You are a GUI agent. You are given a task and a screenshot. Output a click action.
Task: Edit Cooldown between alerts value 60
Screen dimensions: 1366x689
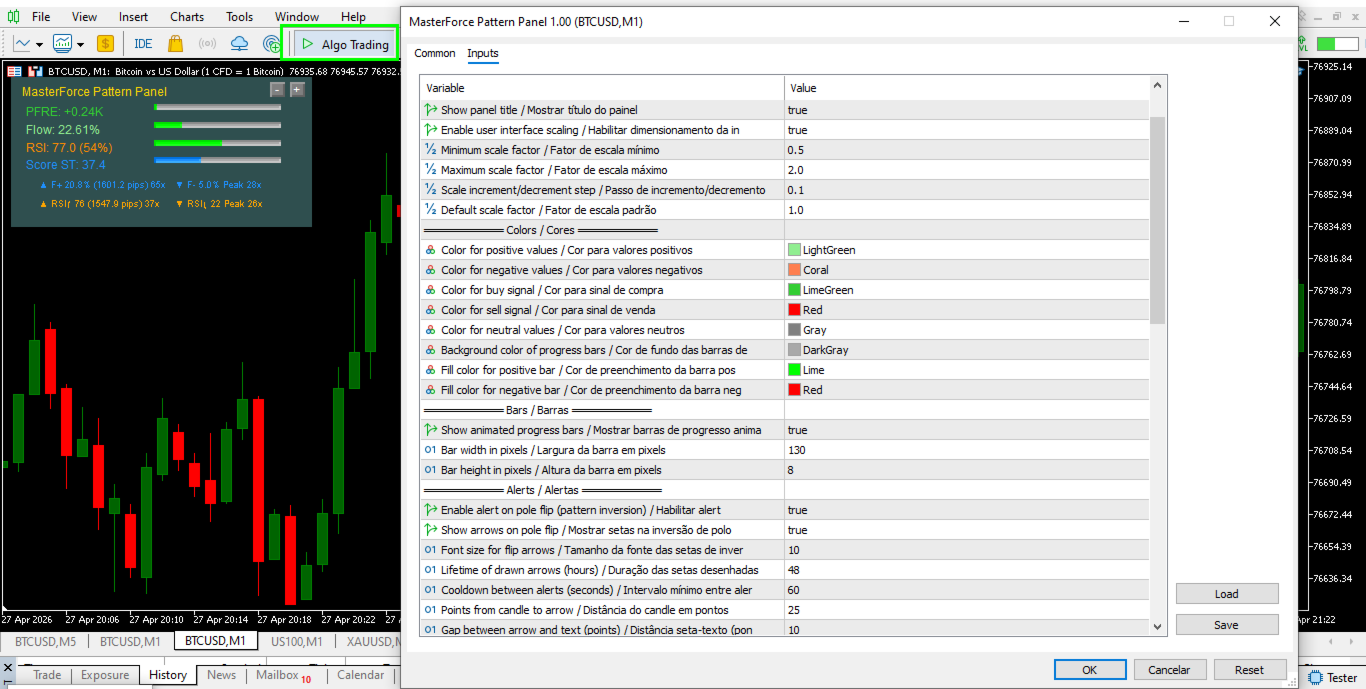click(967, 590)
